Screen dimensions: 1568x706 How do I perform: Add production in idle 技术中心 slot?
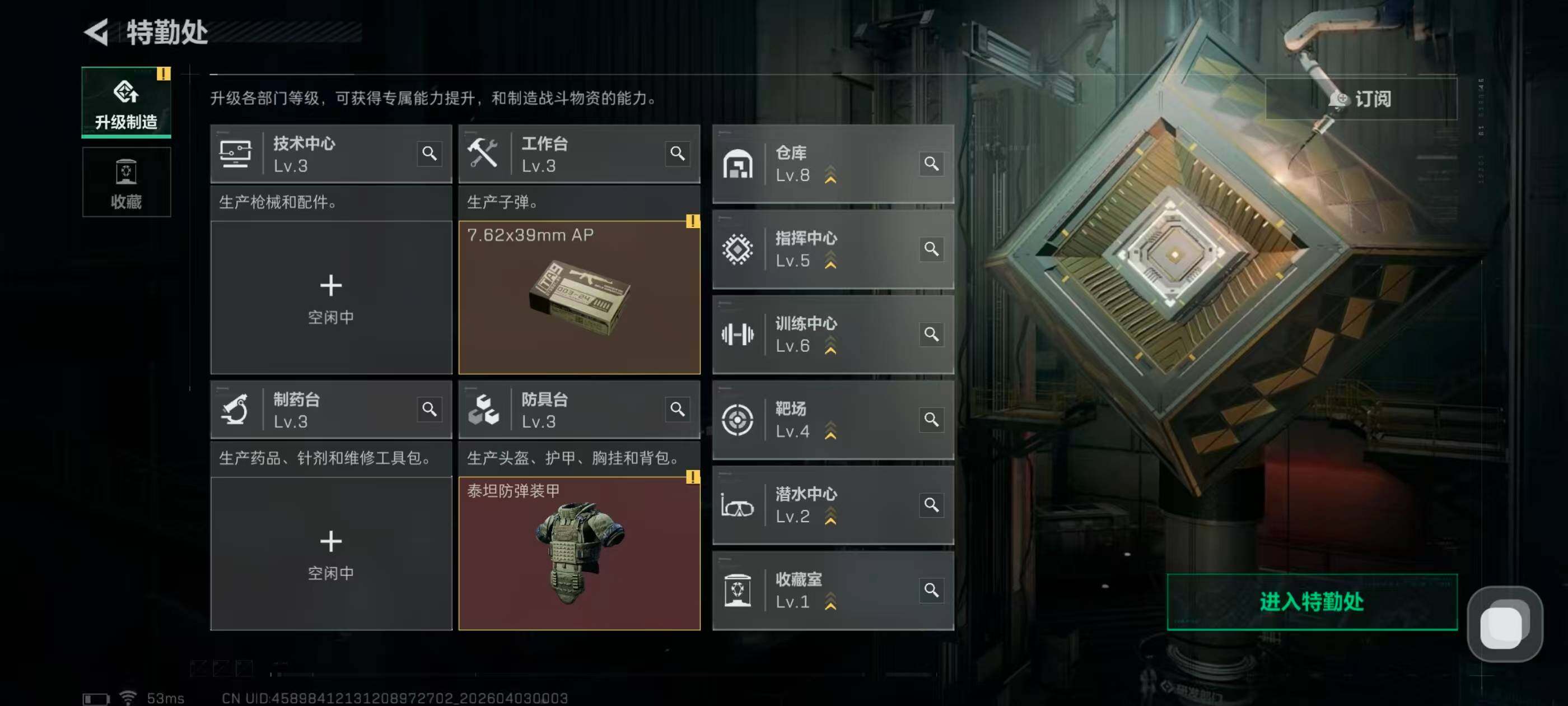pyautogui.click(x=331, y=298)
